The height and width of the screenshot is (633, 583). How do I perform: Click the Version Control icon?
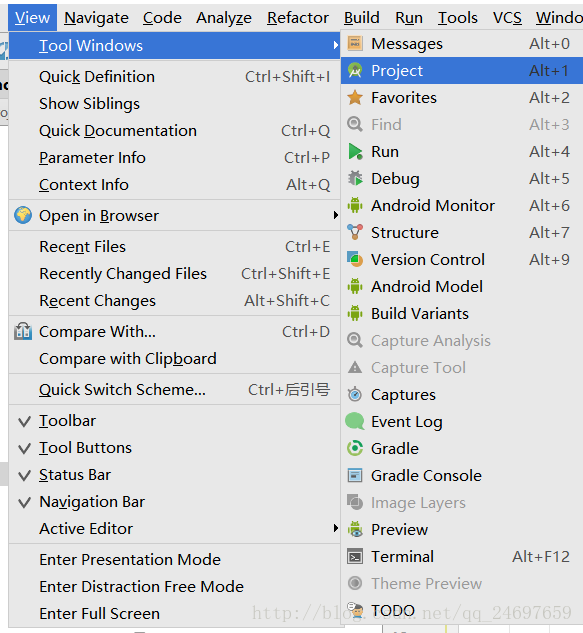pos(355,259)
